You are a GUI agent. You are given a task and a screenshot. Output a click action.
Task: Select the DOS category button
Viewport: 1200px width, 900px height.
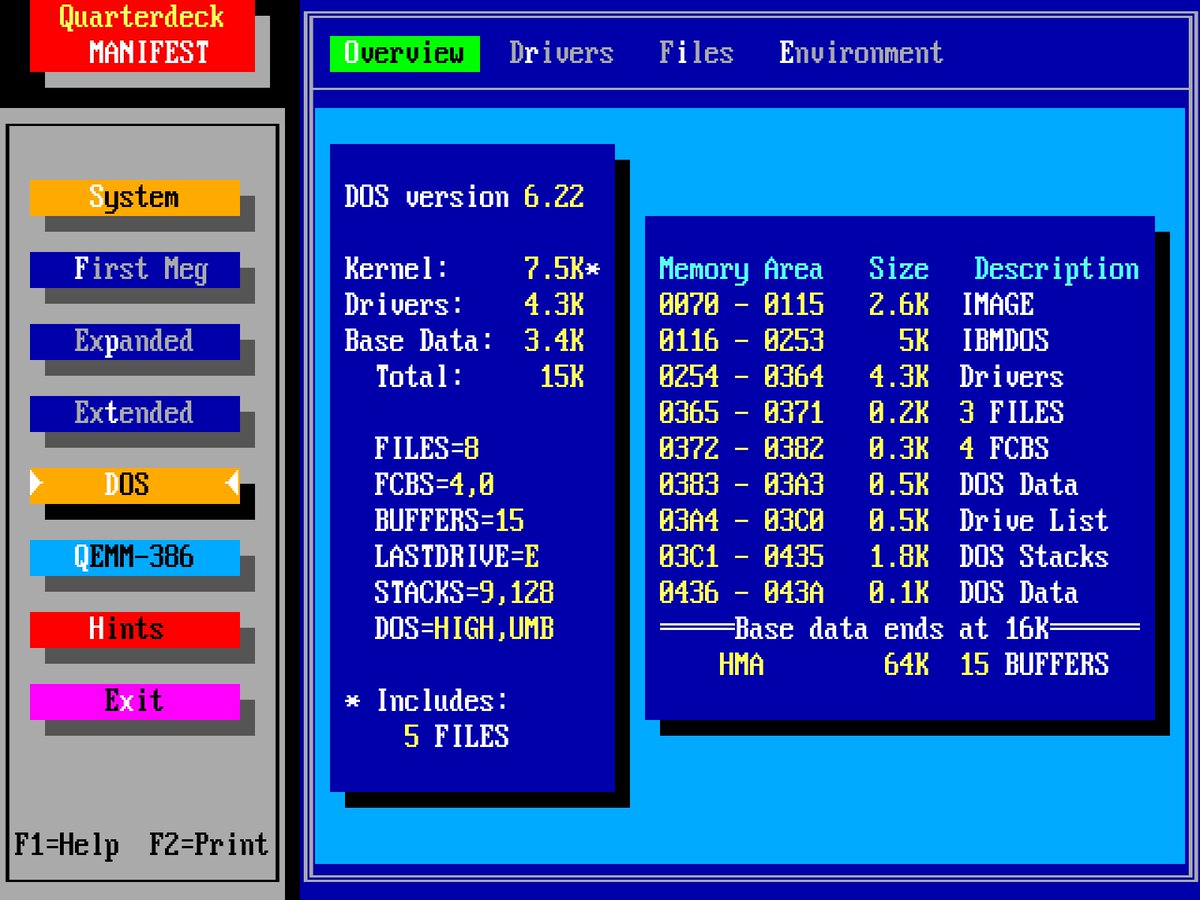[x=135, y=485]
